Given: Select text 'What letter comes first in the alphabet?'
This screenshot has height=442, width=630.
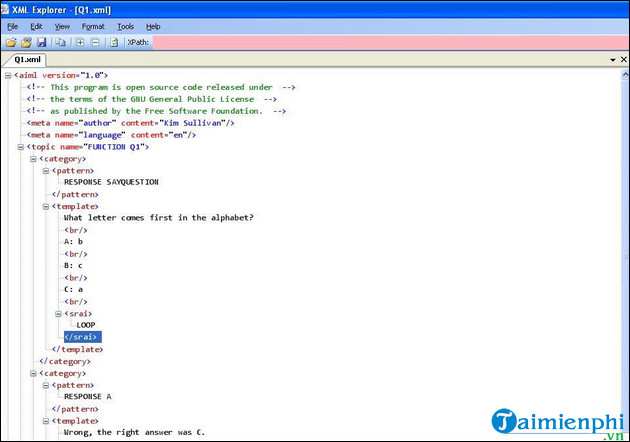Looking at the screenshot, I should [x=159, y=218].
